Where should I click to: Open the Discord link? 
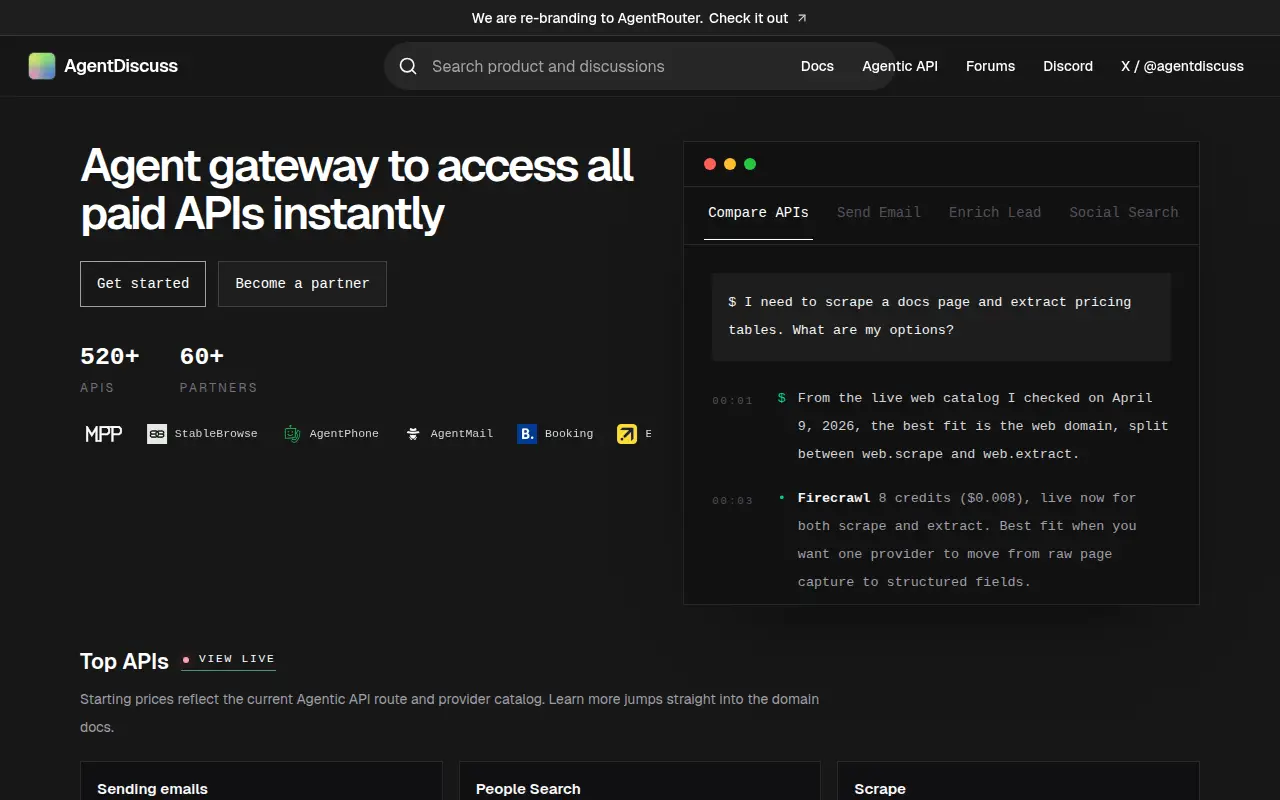pos(1068,66)
